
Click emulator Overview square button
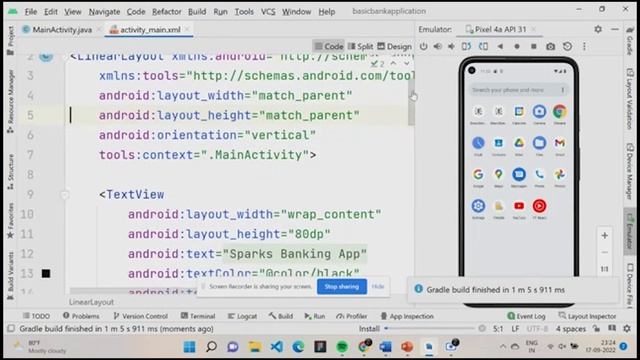coord(533,47)
